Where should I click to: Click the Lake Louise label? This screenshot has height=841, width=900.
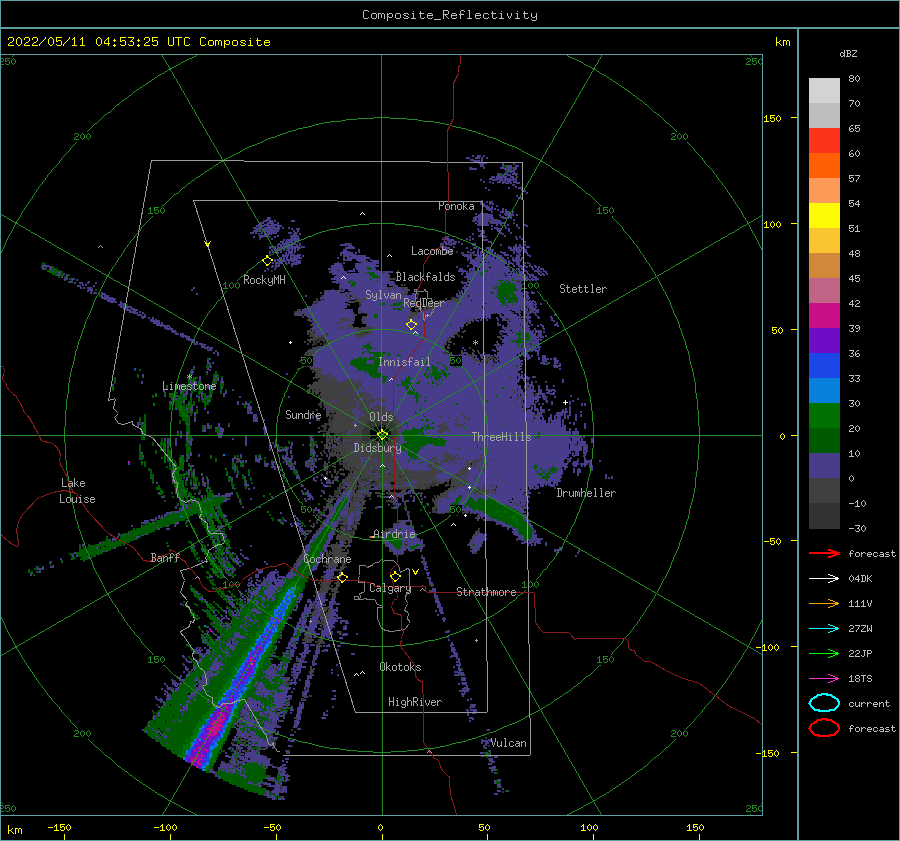pos(77,491)
